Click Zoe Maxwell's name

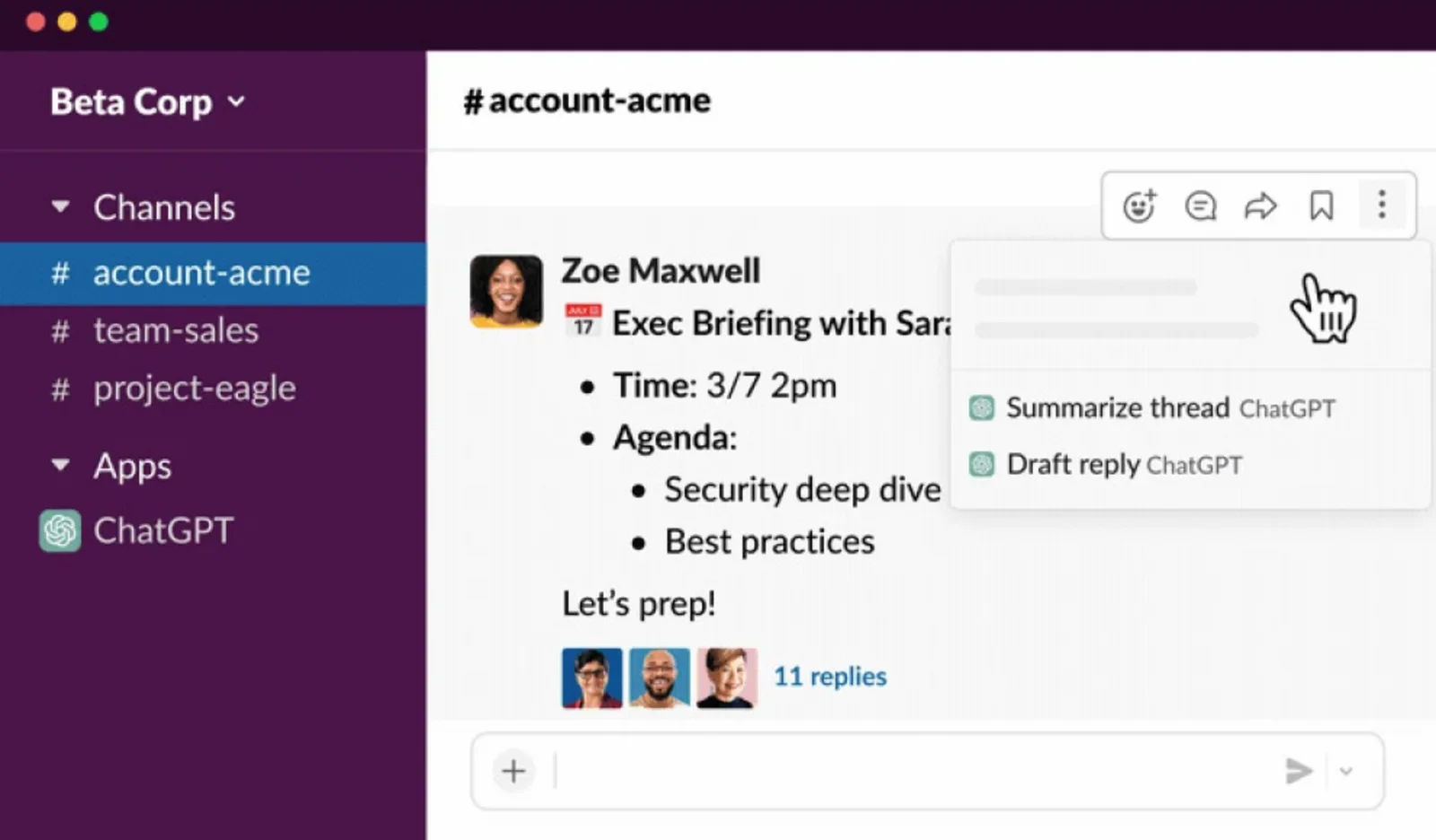[x=661, y=270]
